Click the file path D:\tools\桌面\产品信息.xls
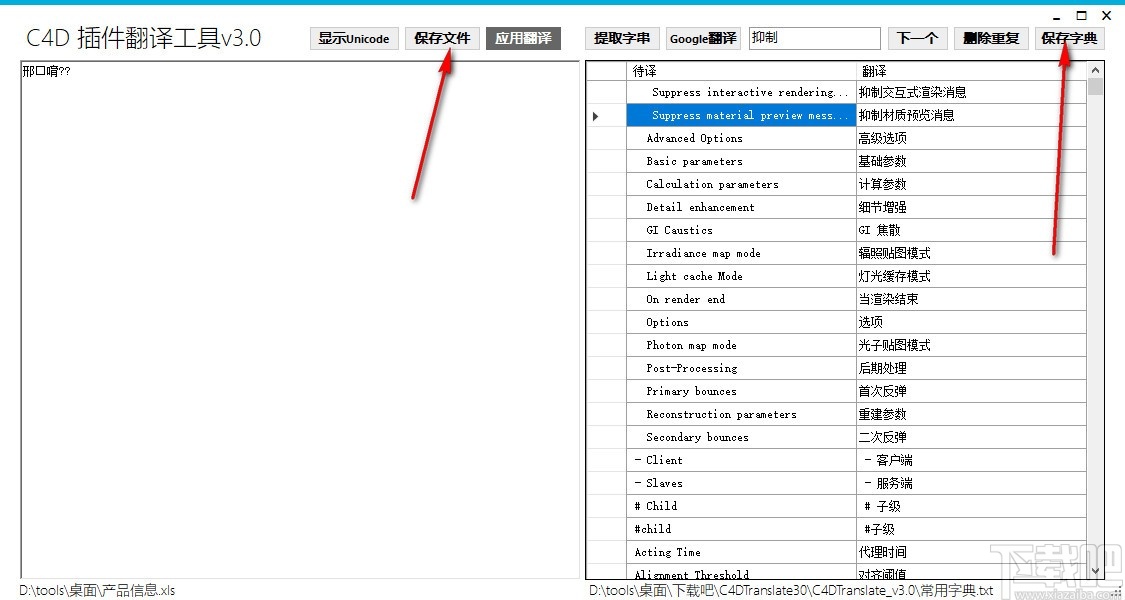1125x600 pixels. tap(97, 591)
